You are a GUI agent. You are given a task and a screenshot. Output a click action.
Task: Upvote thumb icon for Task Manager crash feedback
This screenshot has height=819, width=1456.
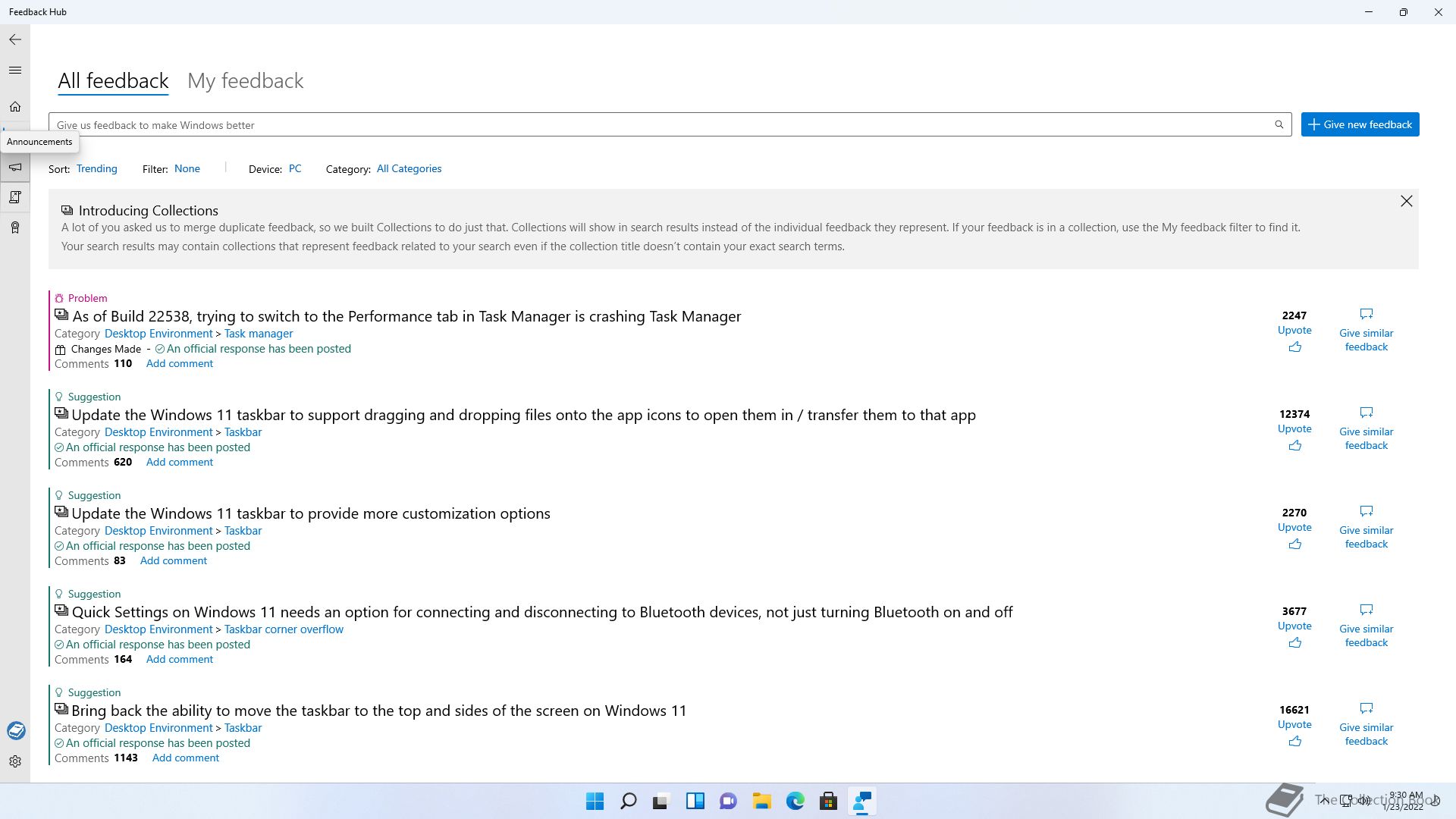[x=1294, y=347]
